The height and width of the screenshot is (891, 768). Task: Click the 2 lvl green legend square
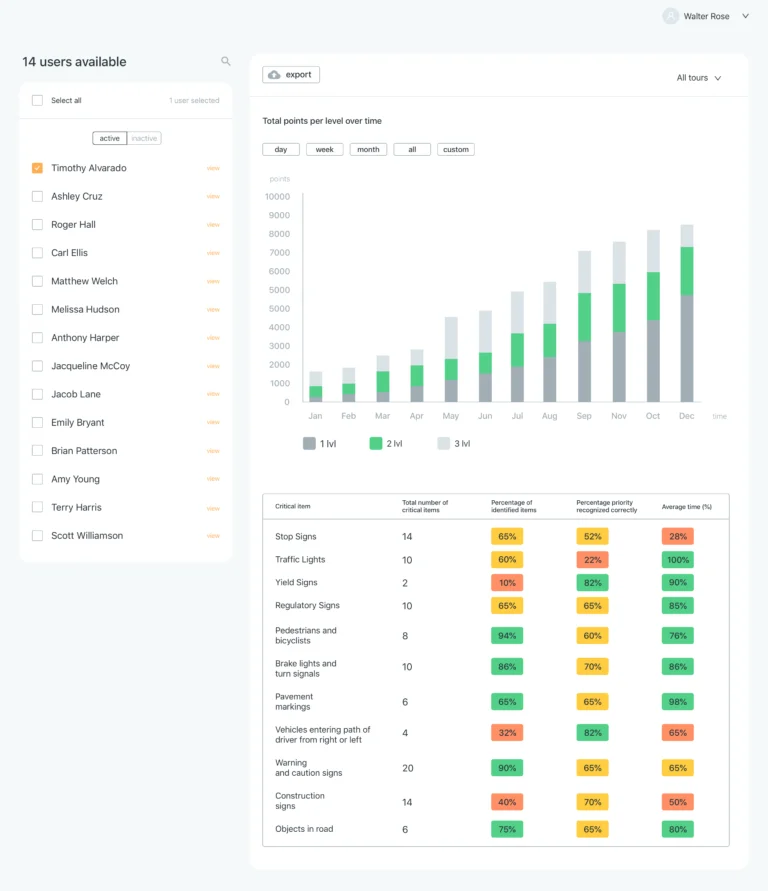(376, 443)
